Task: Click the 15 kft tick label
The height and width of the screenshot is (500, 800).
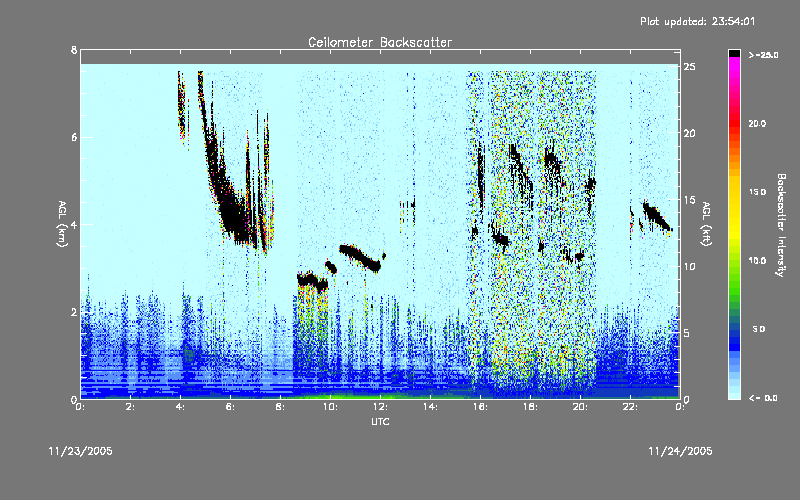Action: [x=689, y=200]
